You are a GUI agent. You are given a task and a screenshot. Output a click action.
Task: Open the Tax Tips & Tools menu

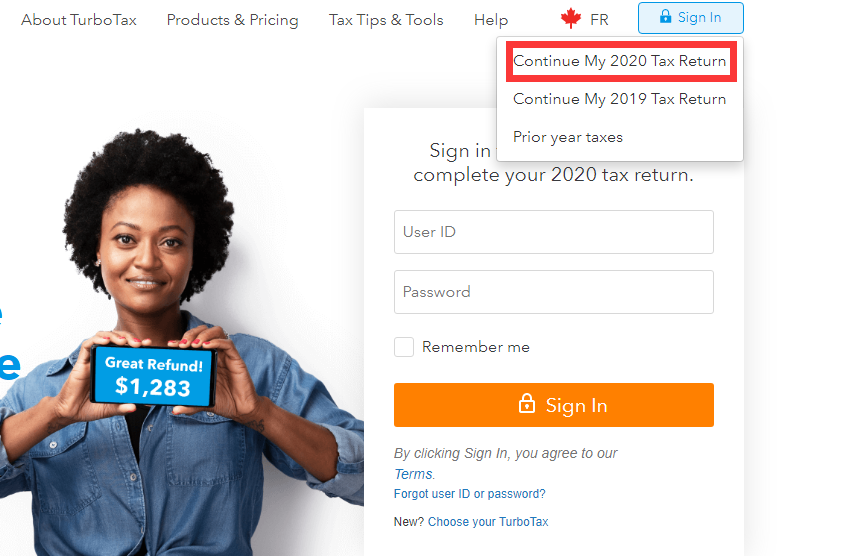click(x=386, y=20)
